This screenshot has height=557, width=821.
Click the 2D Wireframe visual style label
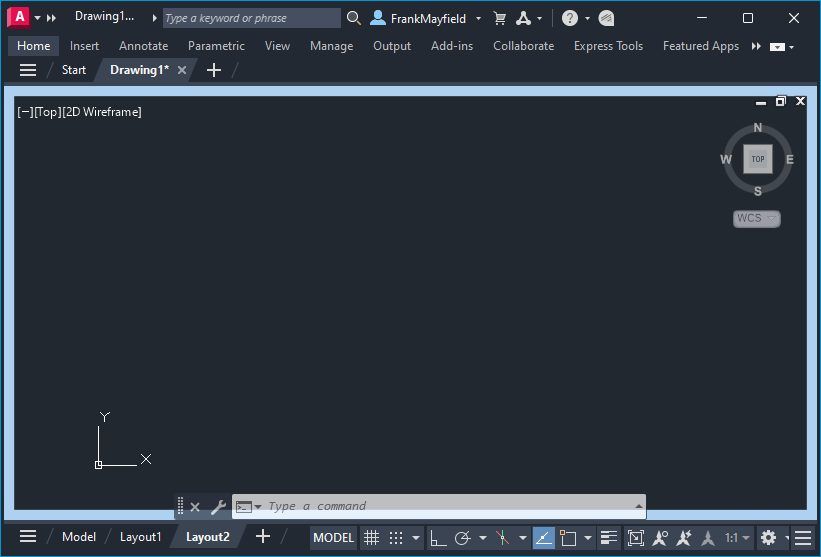[x=102, y=112]
